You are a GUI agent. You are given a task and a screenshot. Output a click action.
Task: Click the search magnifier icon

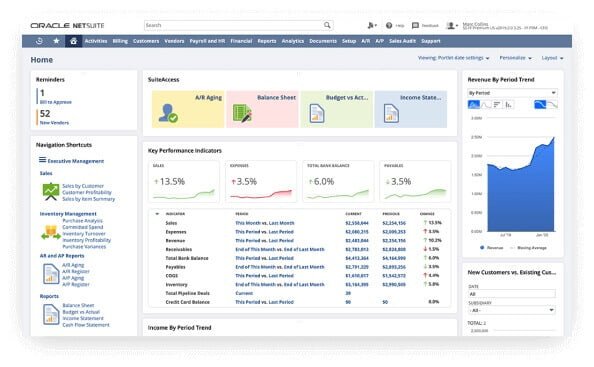327,25
